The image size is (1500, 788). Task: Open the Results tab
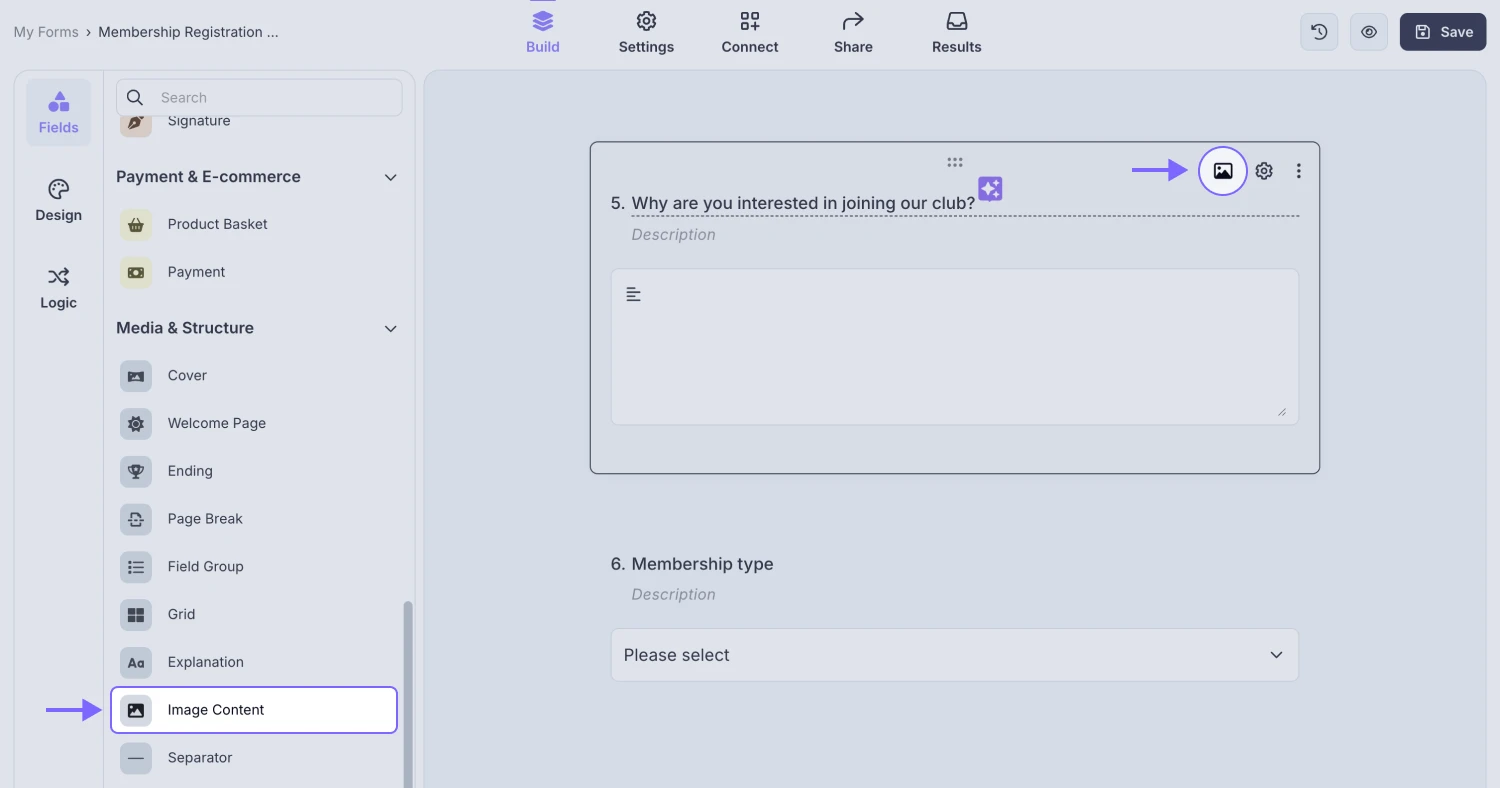click(956, 31)
